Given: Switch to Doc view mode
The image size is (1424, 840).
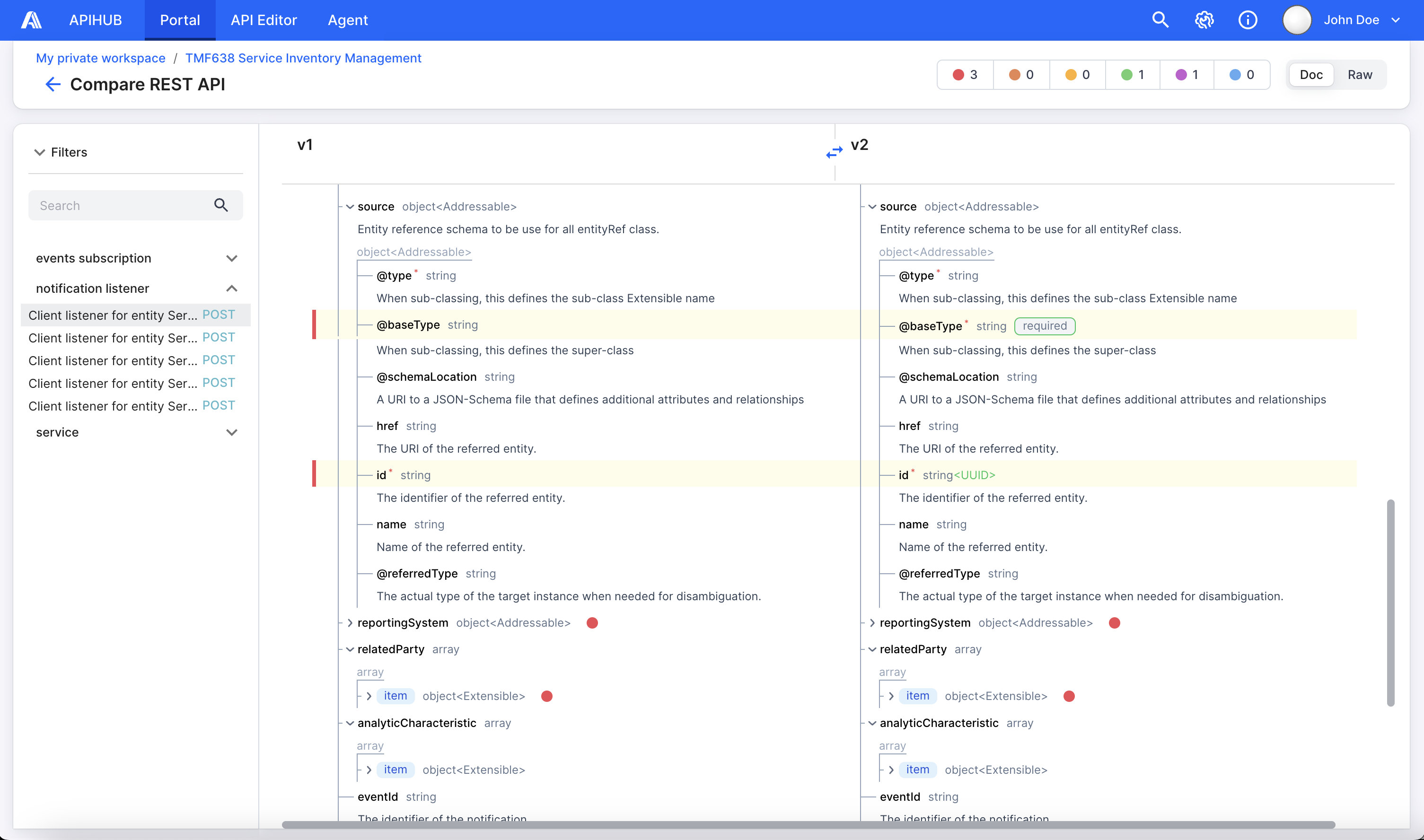Looking at the screenshot, I should point(1311,75).
